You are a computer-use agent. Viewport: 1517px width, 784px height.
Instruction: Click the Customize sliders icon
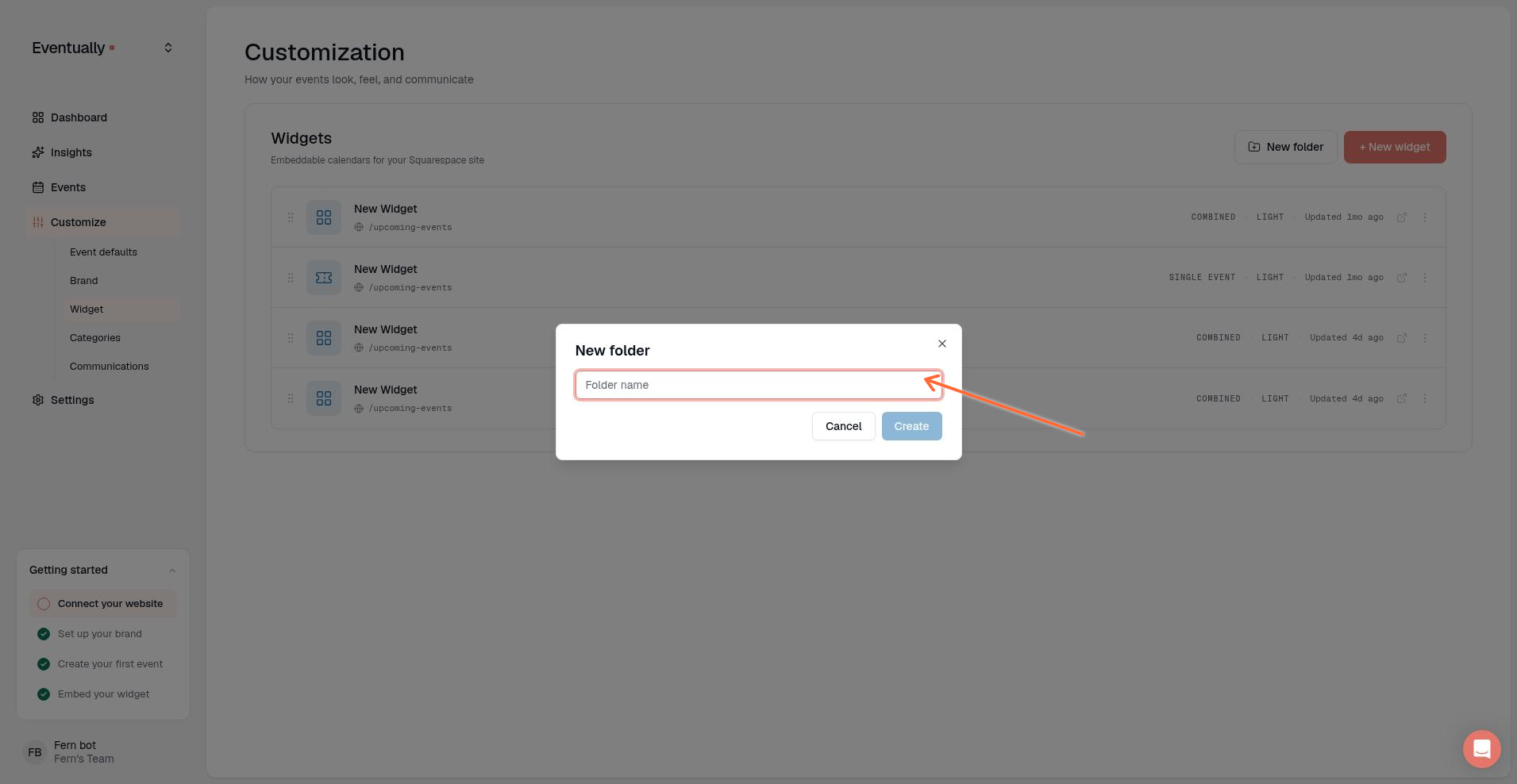click(x=38, y=222)
